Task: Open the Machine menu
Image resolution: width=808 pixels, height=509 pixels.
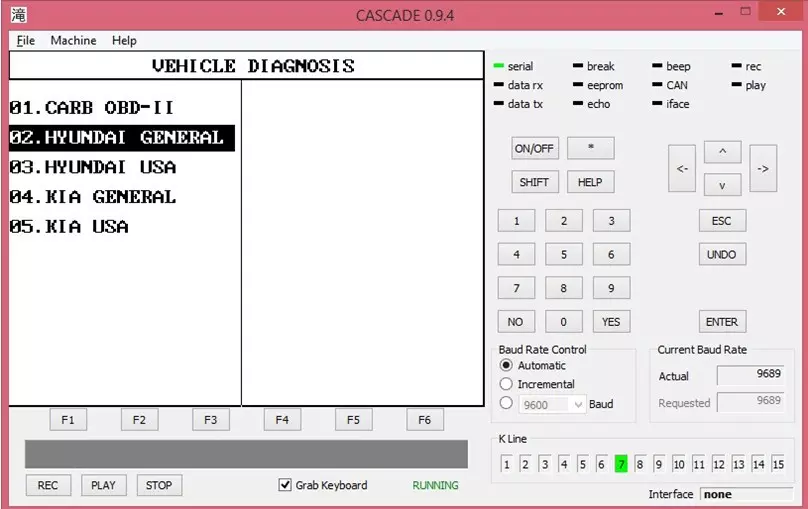Action: tap(73, 40)
